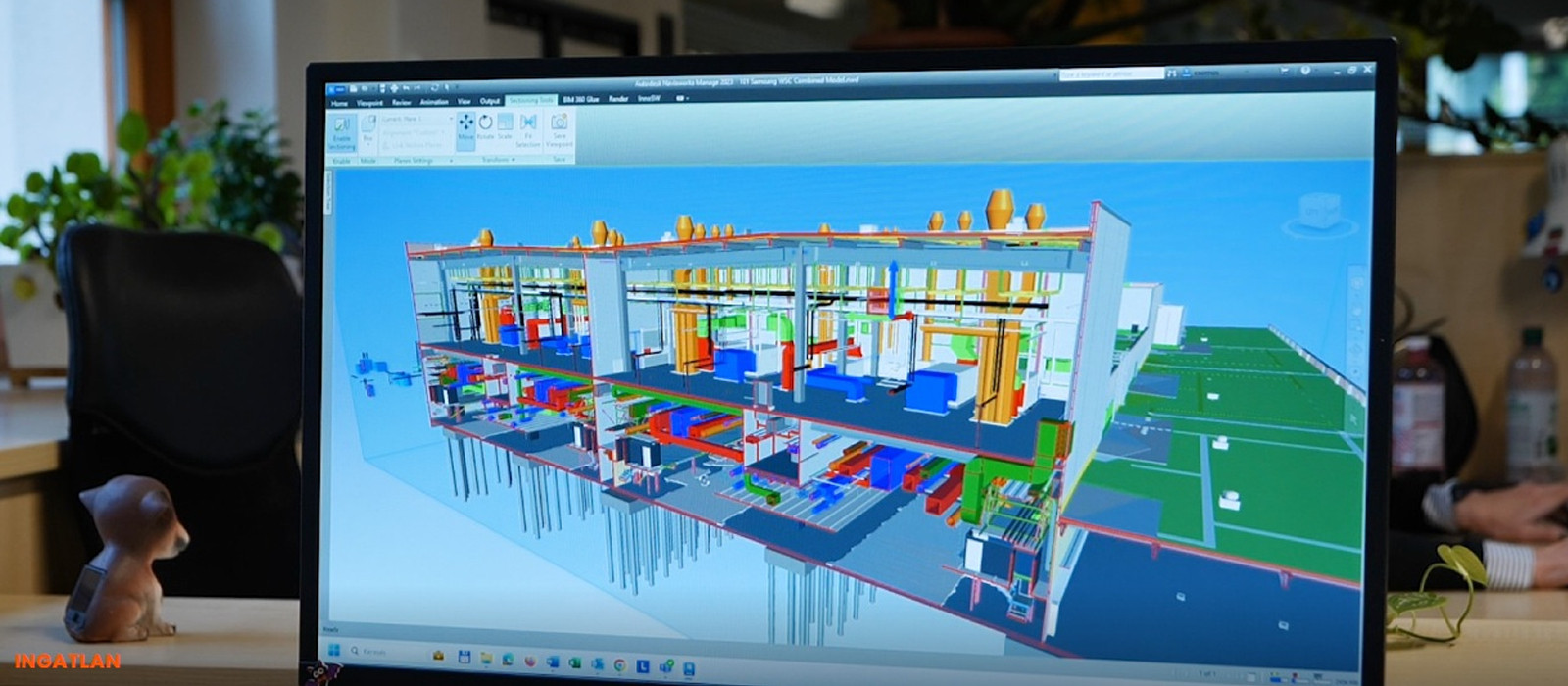Toggle the Enable Sectioning button
Viewport: 1568px width, 686px height.
point(341,131)
